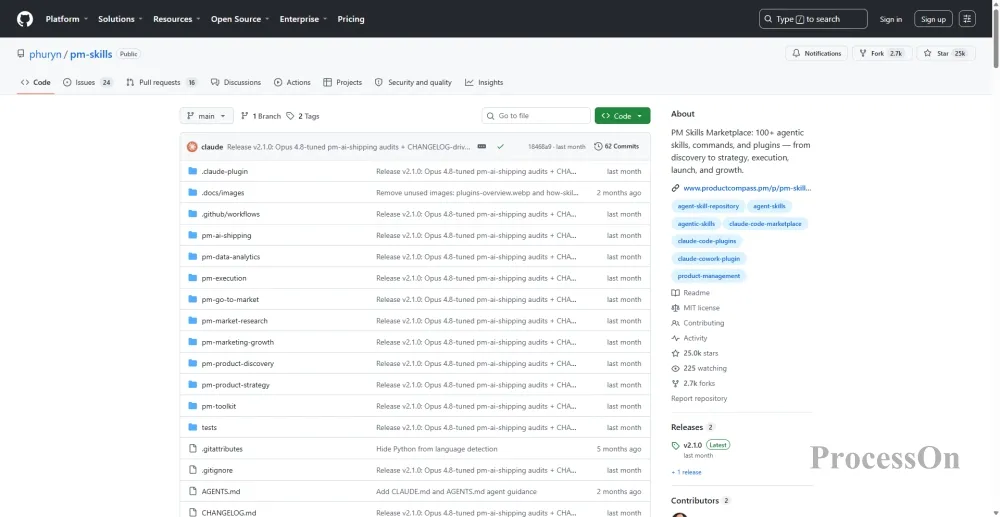Open the main branch dropdown
This screenshot has height=517, width=1000.
[207, 116]
